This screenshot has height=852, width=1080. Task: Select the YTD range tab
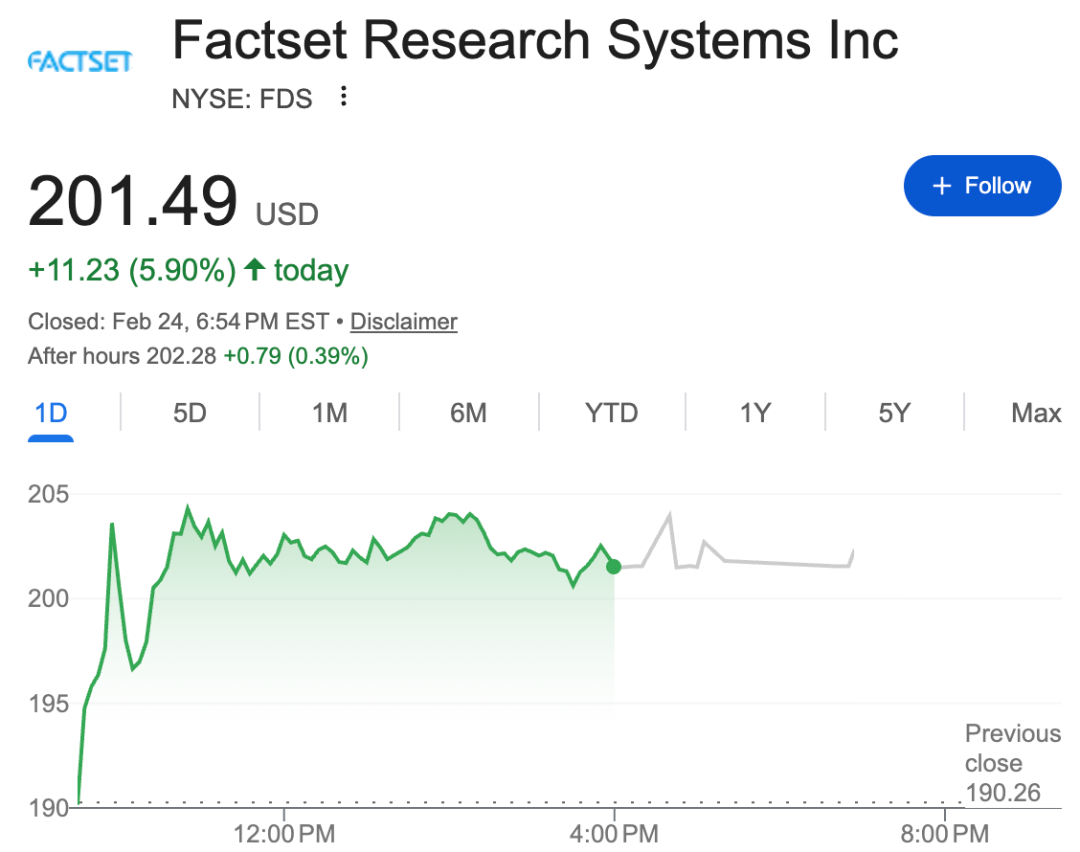click(x=611, y=412)
